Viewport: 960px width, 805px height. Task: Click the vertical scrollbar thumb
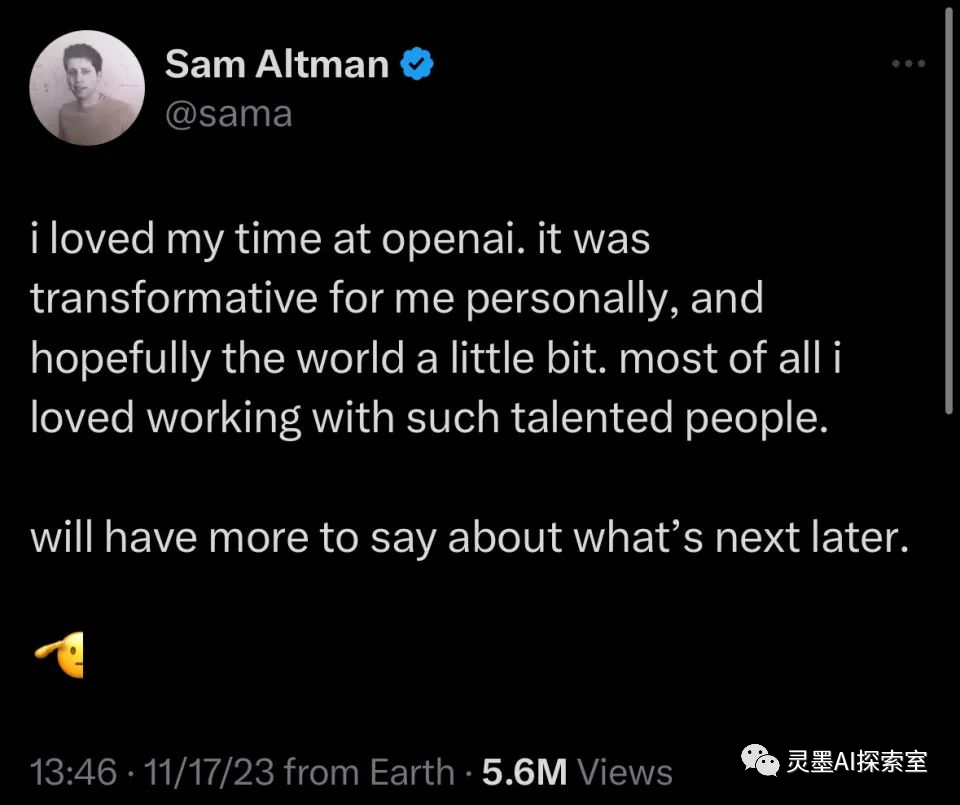coord(947,210)
